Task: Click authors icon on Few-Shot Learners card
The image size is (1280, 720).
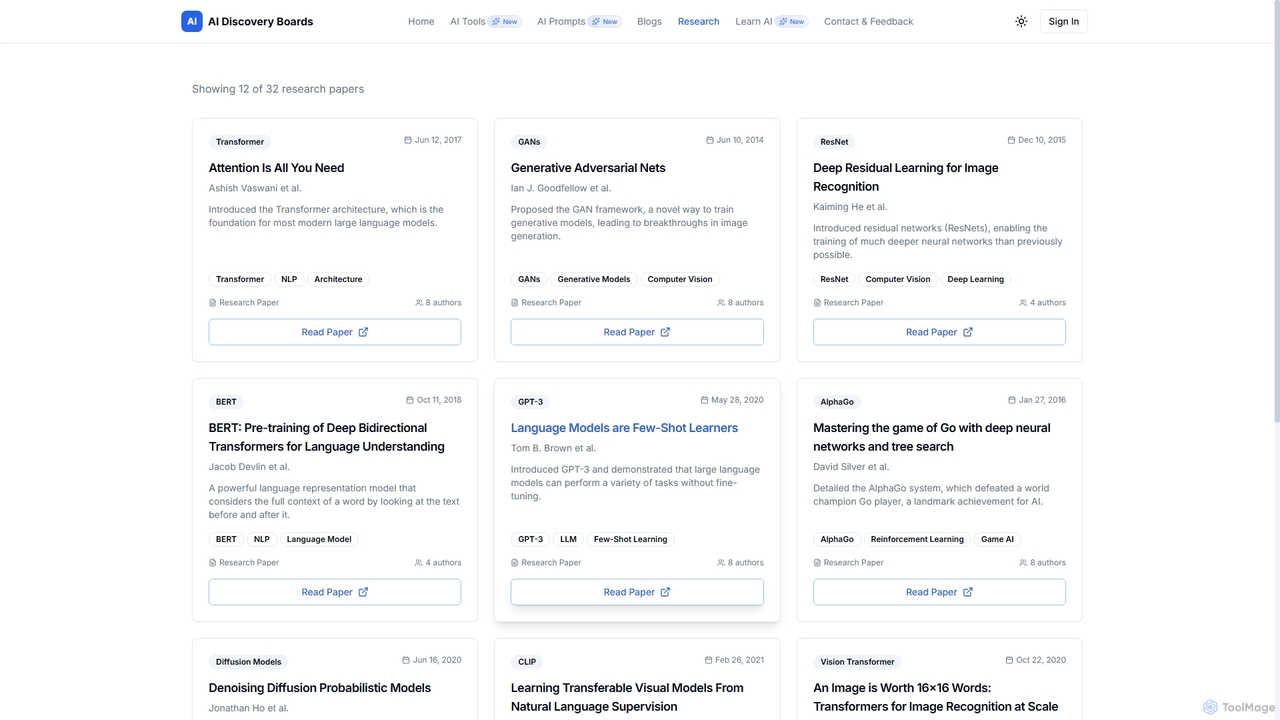Action: tap(721, 562)
